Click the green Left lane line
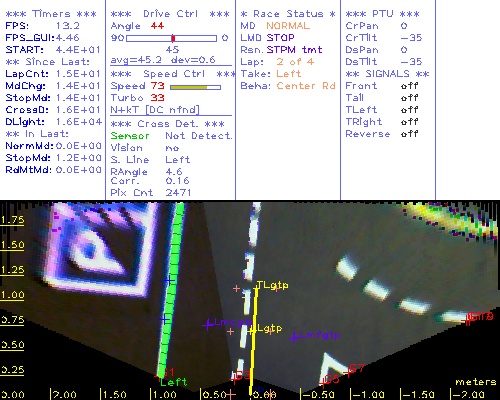Viewport: 500px width, 400px height. pos(171,290)
